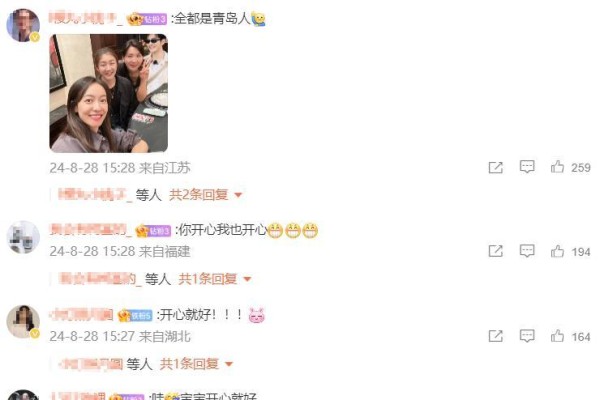Click username of the 开心就好 commenter
Image resolution: width=600 pixels, height=400 pixels.
[82, 315]
